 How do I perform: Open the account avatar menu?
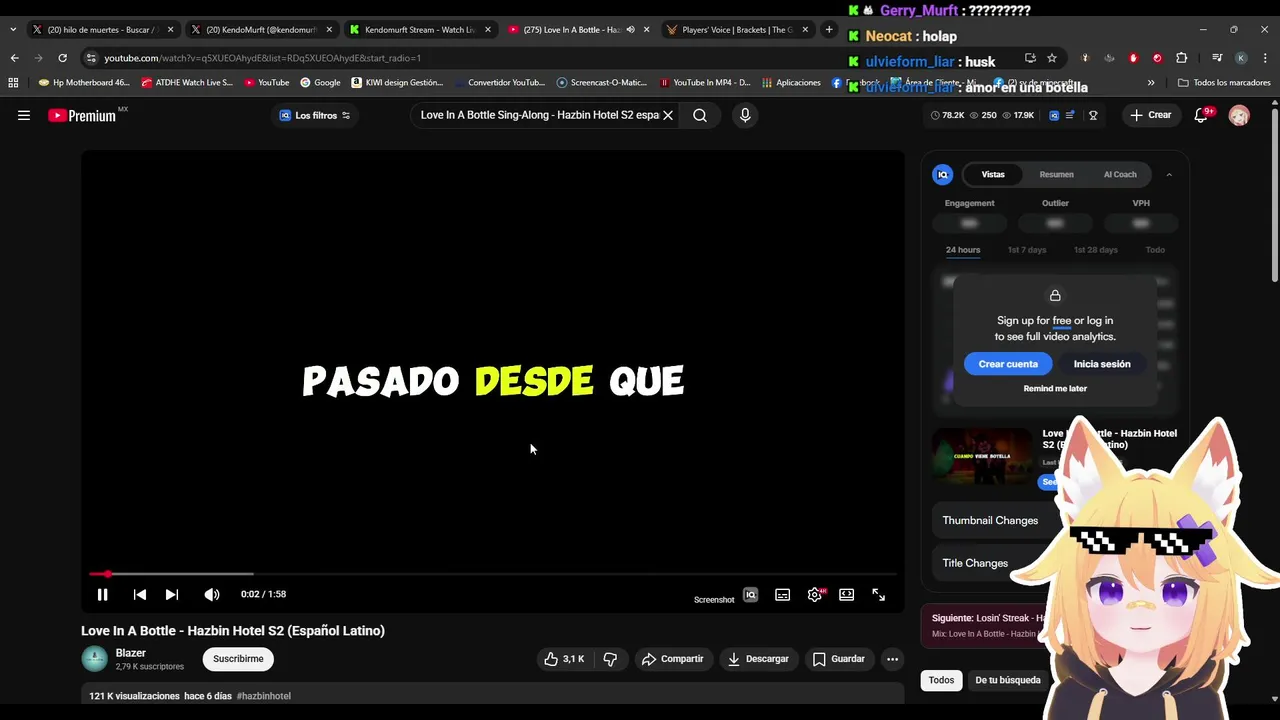coord(1239,115)
